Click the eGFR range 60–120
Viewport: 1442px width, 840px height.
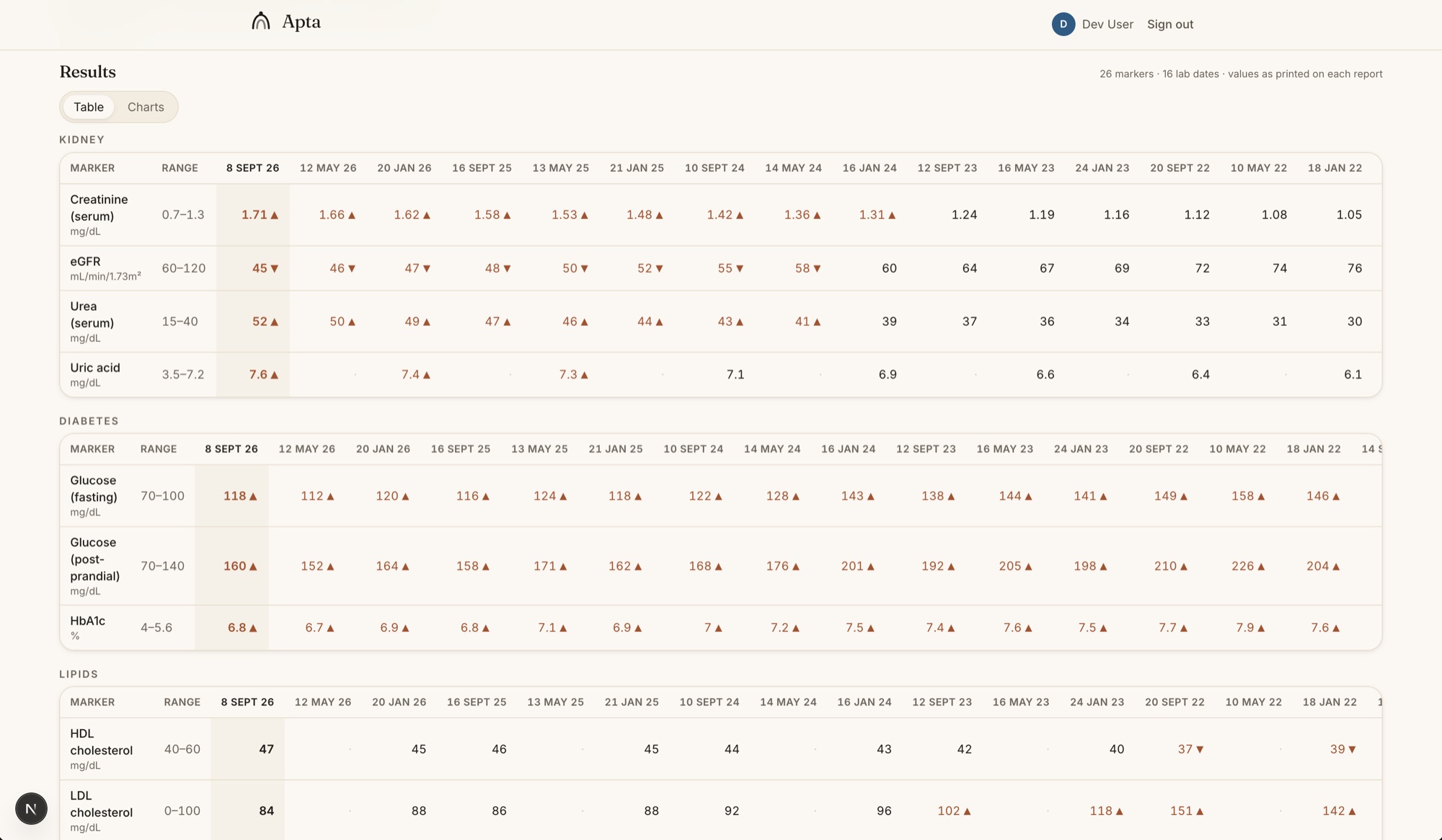click(184, 268)
